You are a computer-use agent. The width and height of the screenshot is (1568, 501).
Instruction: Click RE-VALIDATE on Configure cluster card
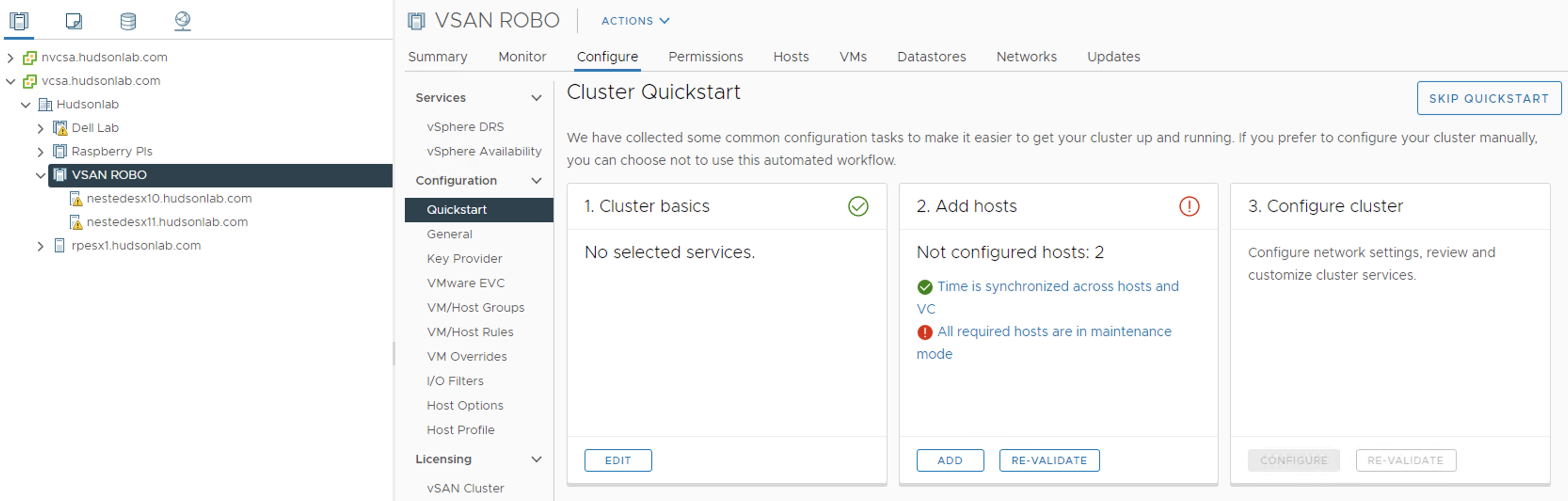[x=1406, y=460]
